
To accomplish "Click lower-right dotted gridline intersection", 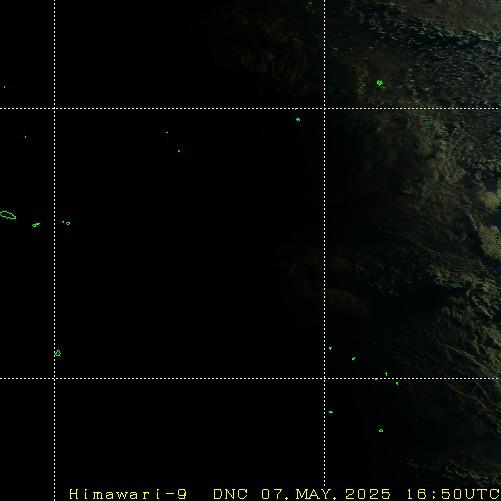I will coord(325,378).
